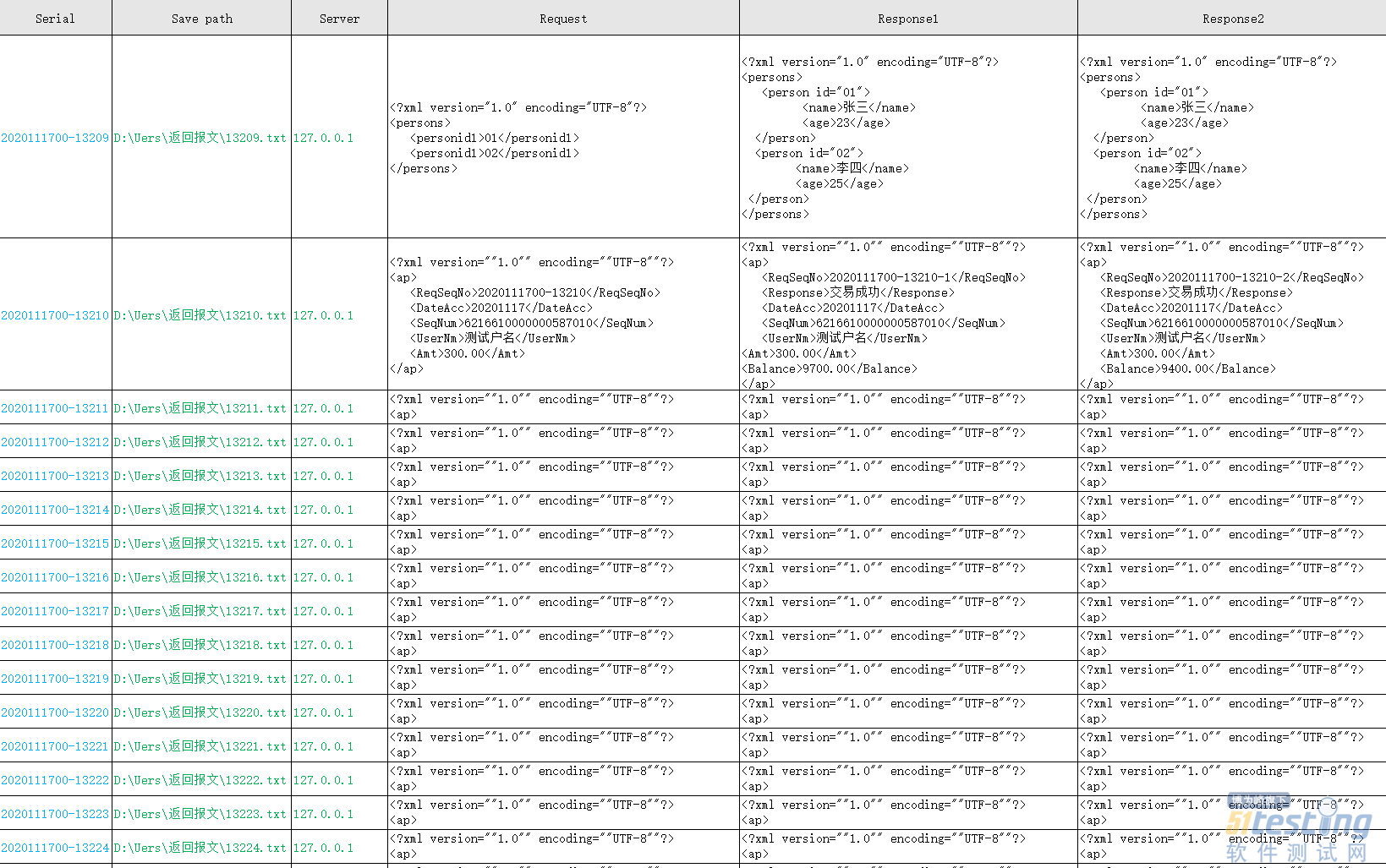1386x868 pixels.
Task: Select serial cell 2020111700-13221
Action: (x=55, y=745)
